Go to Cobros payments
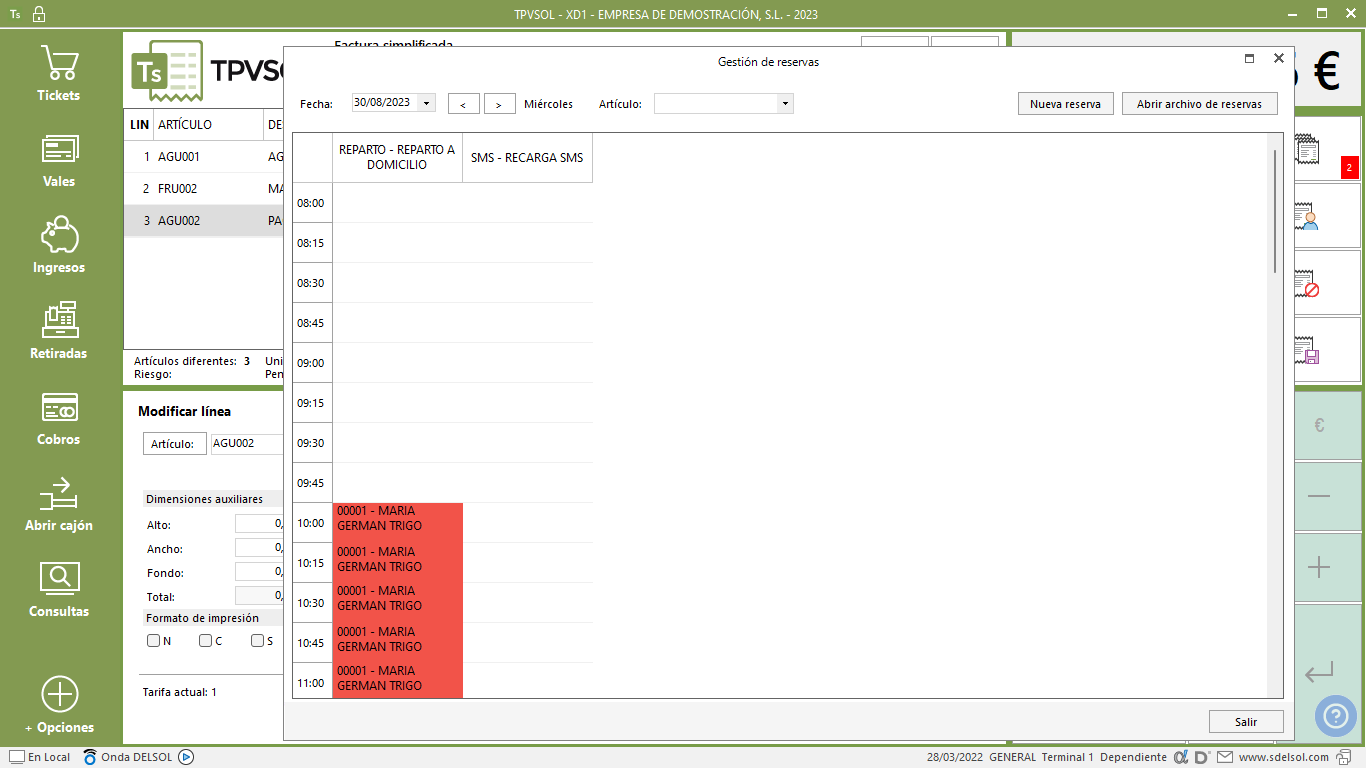 click(59, 417)
